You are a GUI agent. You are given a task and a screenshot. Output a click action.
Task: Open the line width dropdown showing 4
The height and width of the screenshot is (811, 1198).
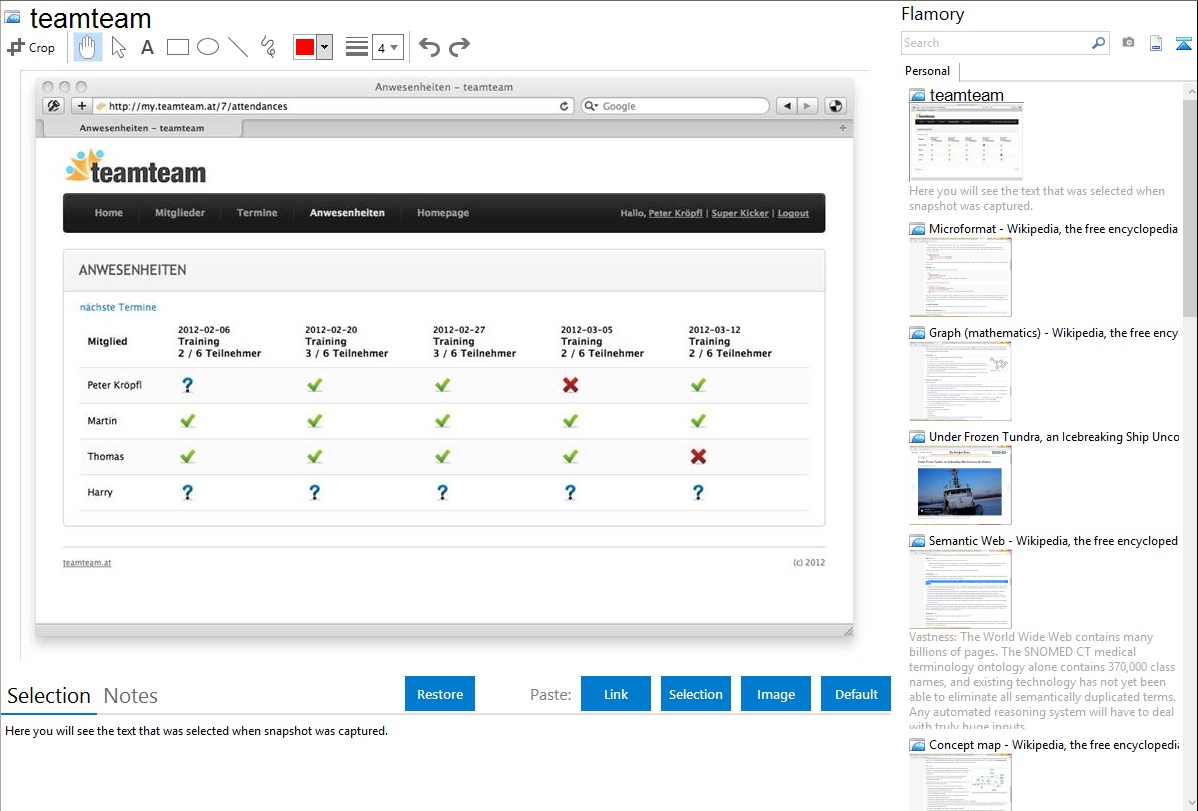pyautogui.click(x=388, y=47)
